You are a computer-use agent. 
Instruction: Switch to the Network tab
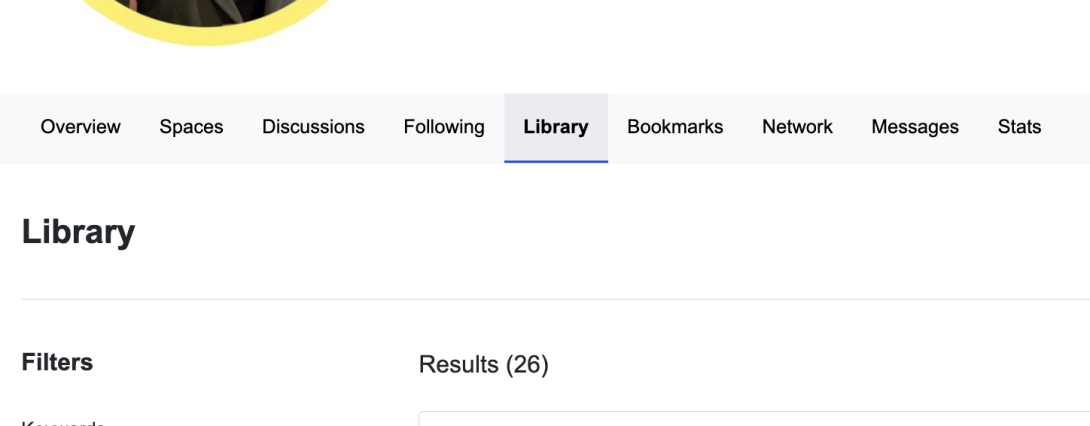797,127
